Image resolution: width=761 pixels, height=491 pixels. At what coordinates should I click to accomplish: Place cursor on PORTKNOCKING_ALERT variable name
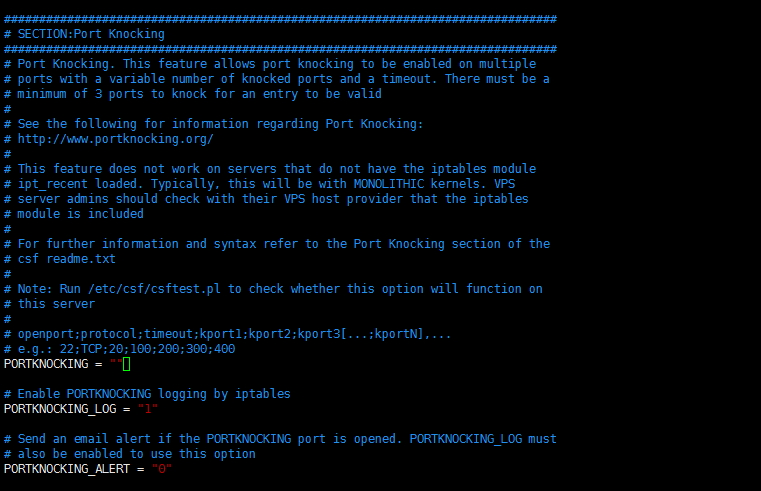(68, 469)
